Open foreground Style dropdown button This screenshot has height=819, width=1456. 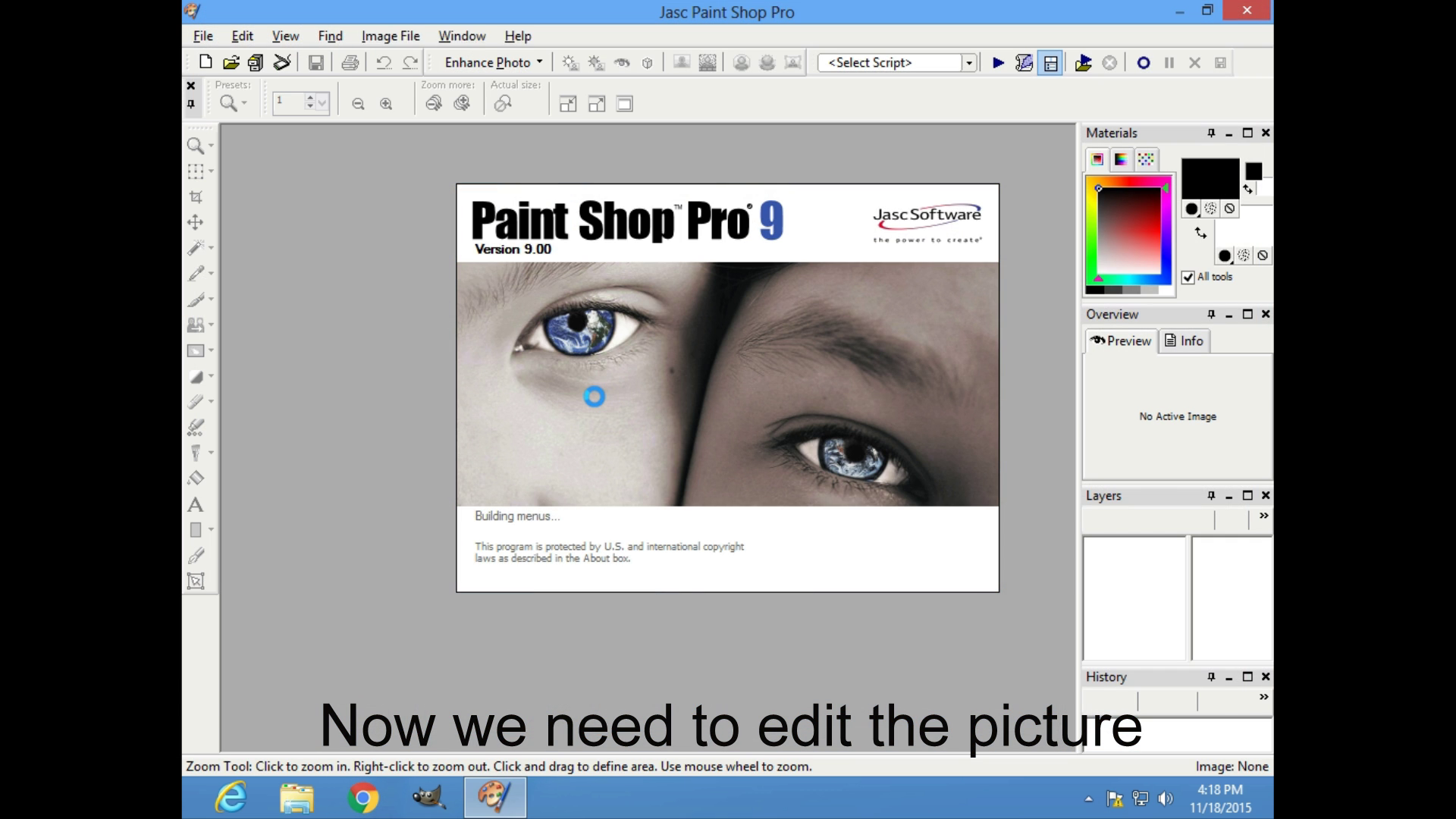tap(1191, 209)
